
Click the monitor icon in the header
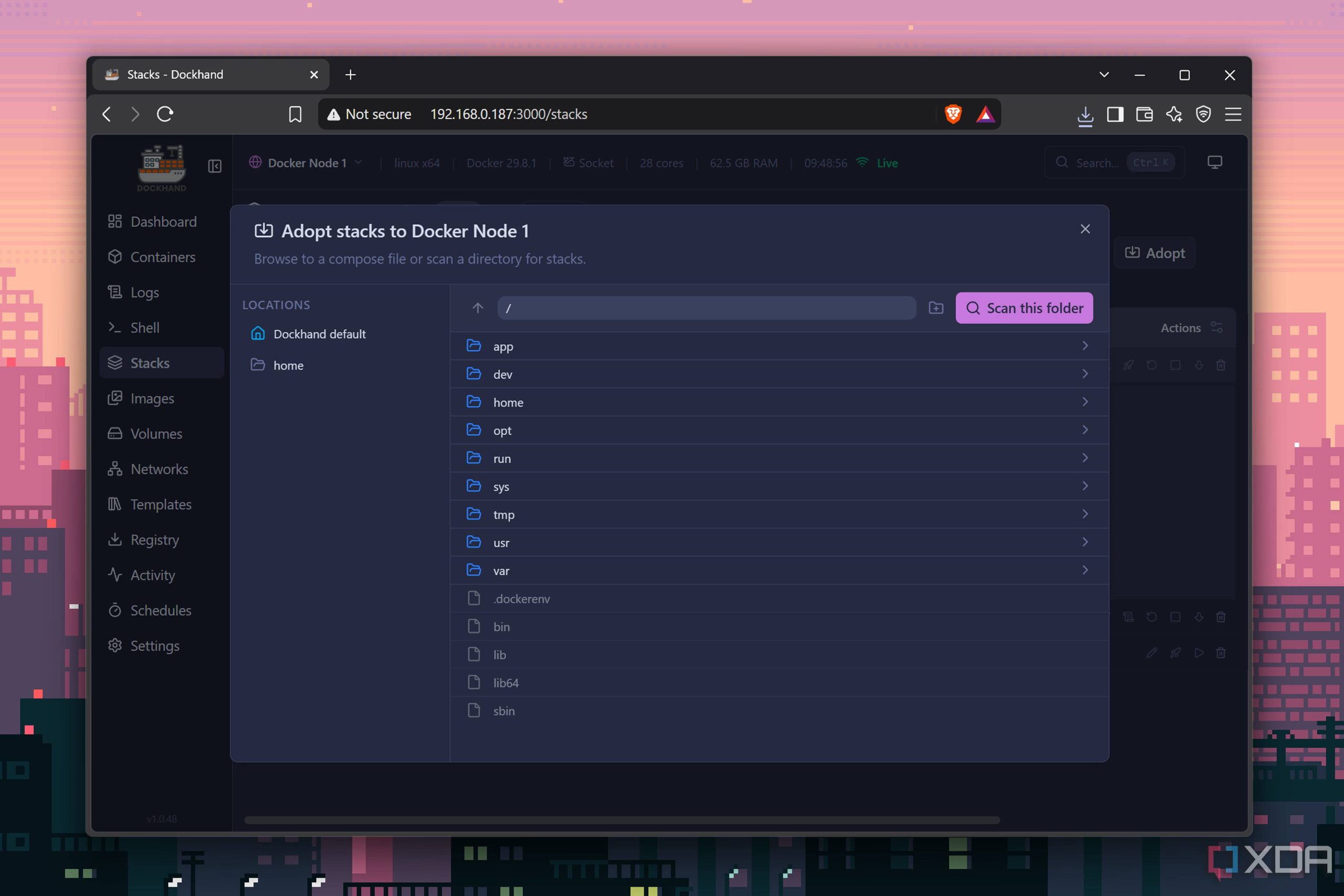click(1215, 163)
